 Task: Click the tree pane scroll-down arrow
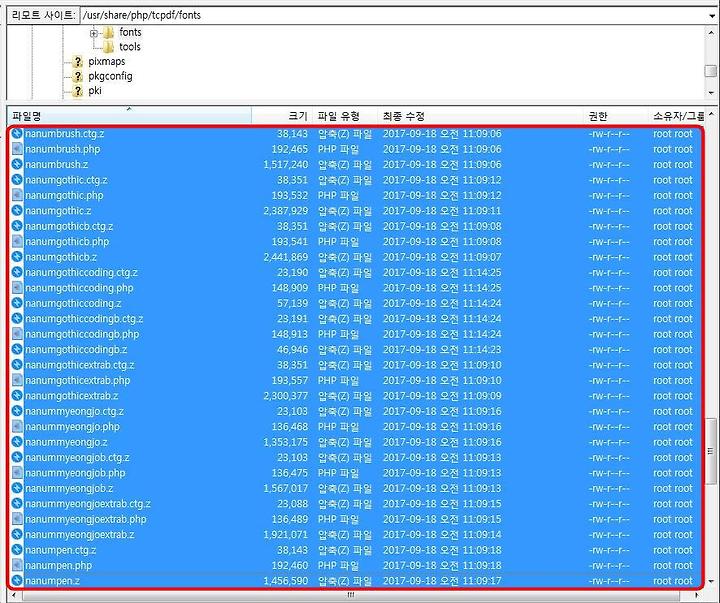[711, 93]
